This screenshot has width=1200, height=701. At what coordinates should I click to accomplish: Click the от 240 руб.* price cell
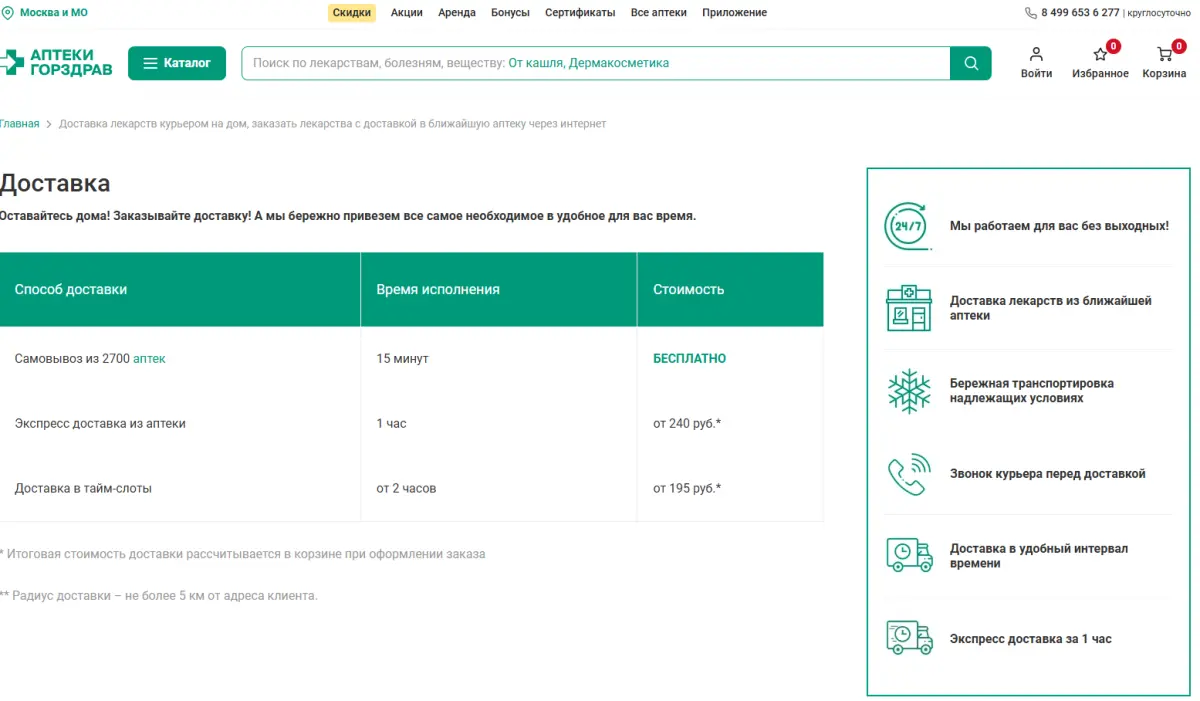687,423
